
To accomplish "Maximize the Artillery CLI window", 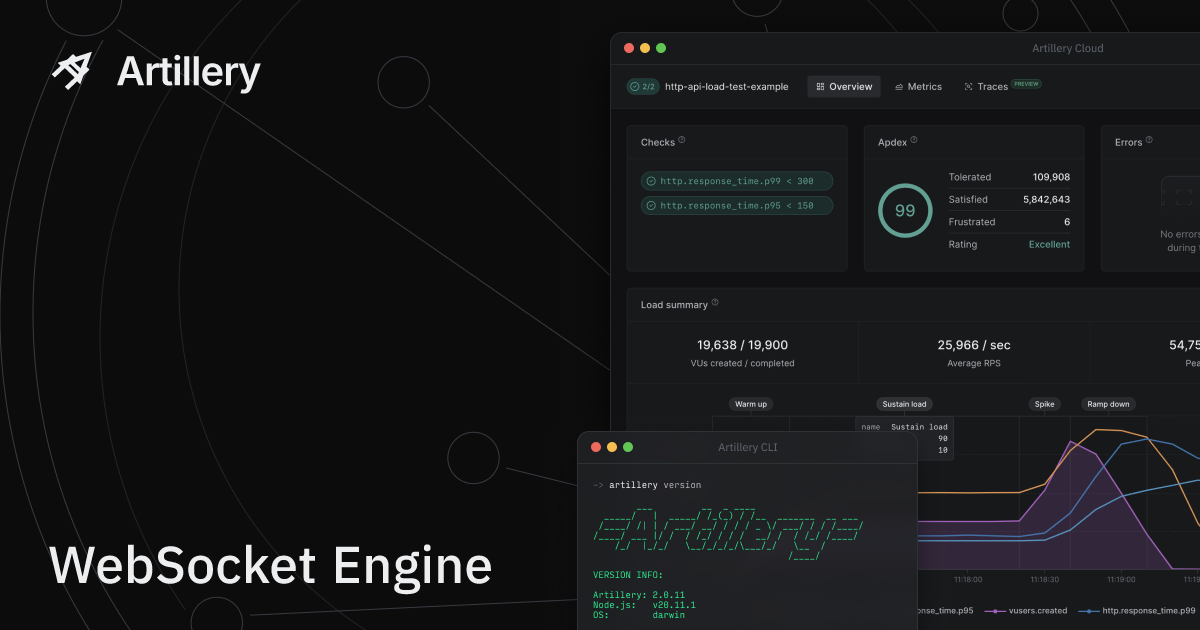I will coord(628,447).
